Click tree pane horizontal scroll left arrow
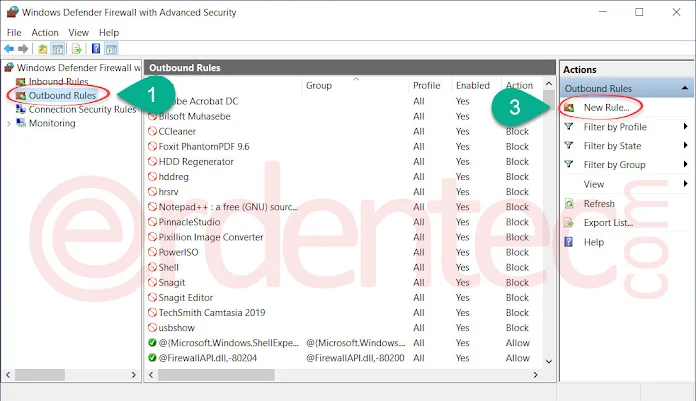 point(8,375)
